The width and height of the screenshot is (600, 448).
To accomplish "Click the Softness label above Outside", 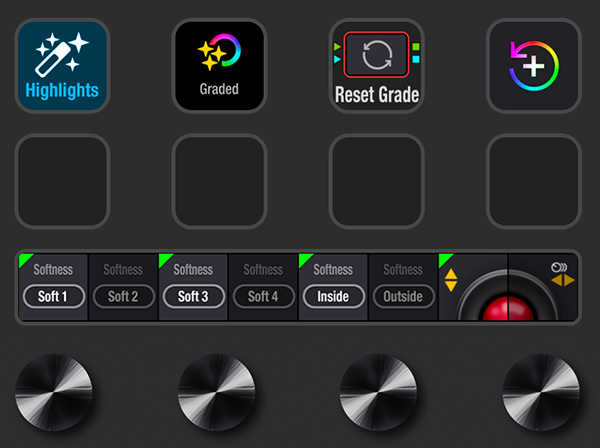I will pos(403,270).
